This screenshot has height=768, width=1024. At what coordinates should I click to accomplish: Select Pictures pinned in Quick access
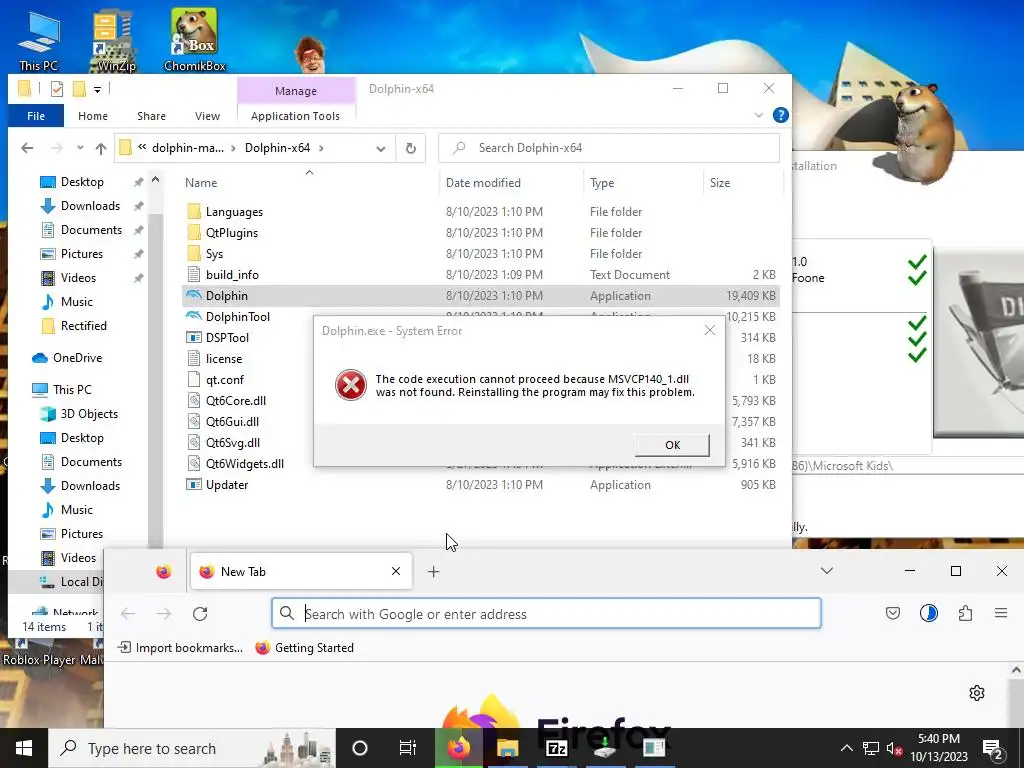pyautogui.click(x=82, y=254)
